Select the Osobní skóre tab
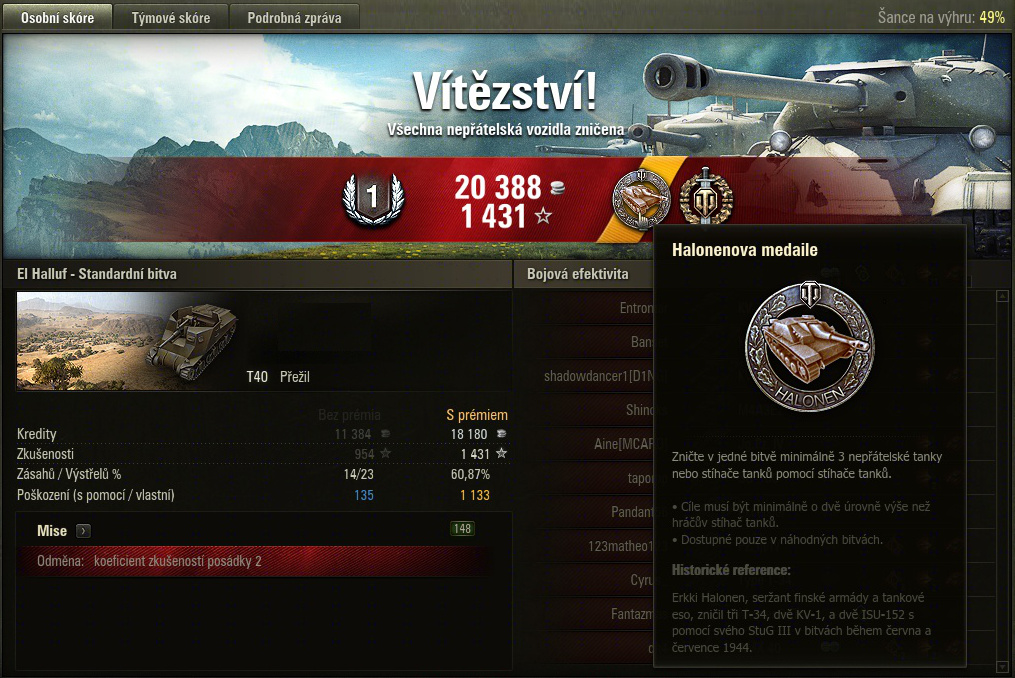The image size is (1015, 678). 58,17
